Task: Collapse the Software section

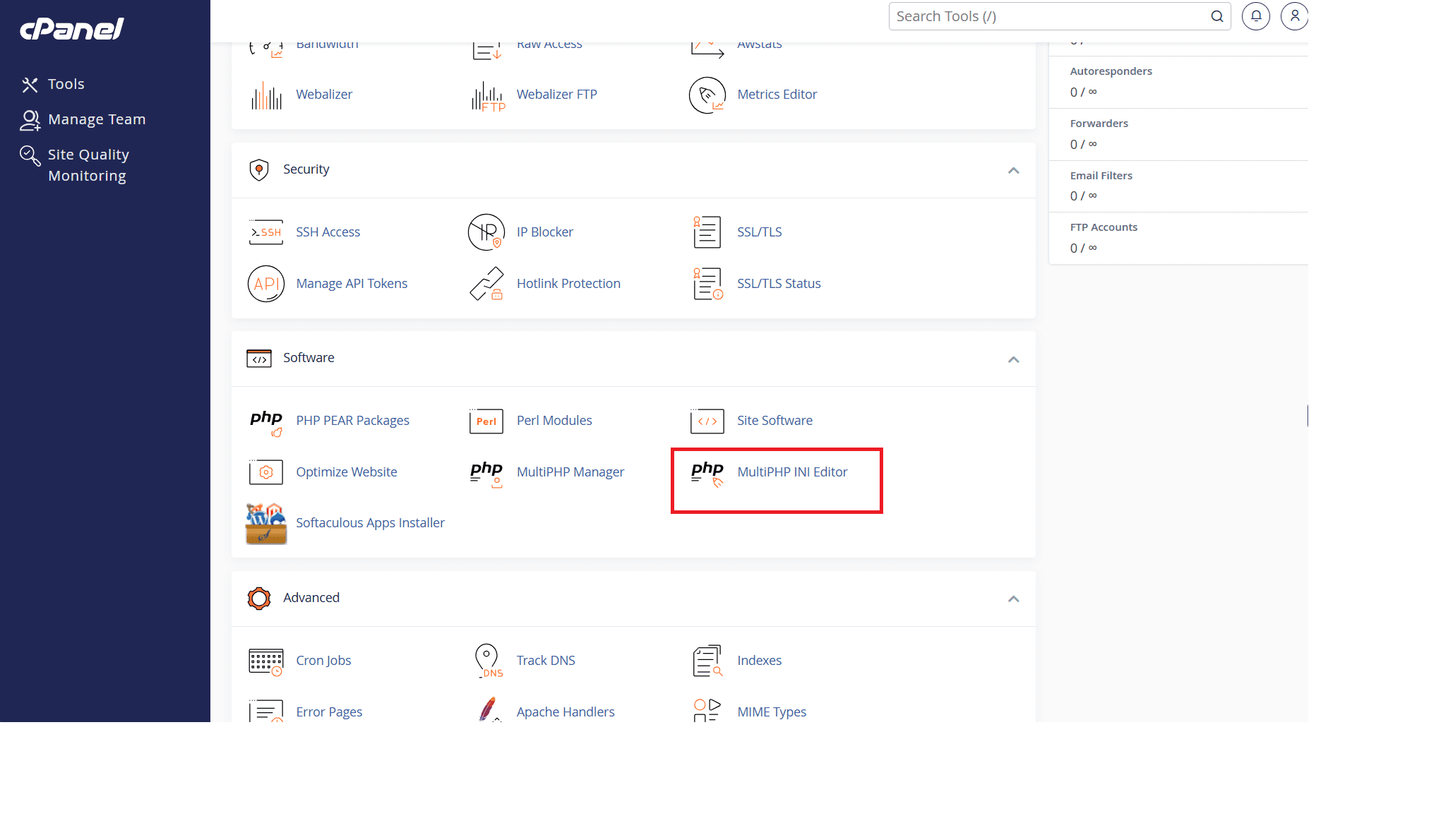Action: [1013, 359]
